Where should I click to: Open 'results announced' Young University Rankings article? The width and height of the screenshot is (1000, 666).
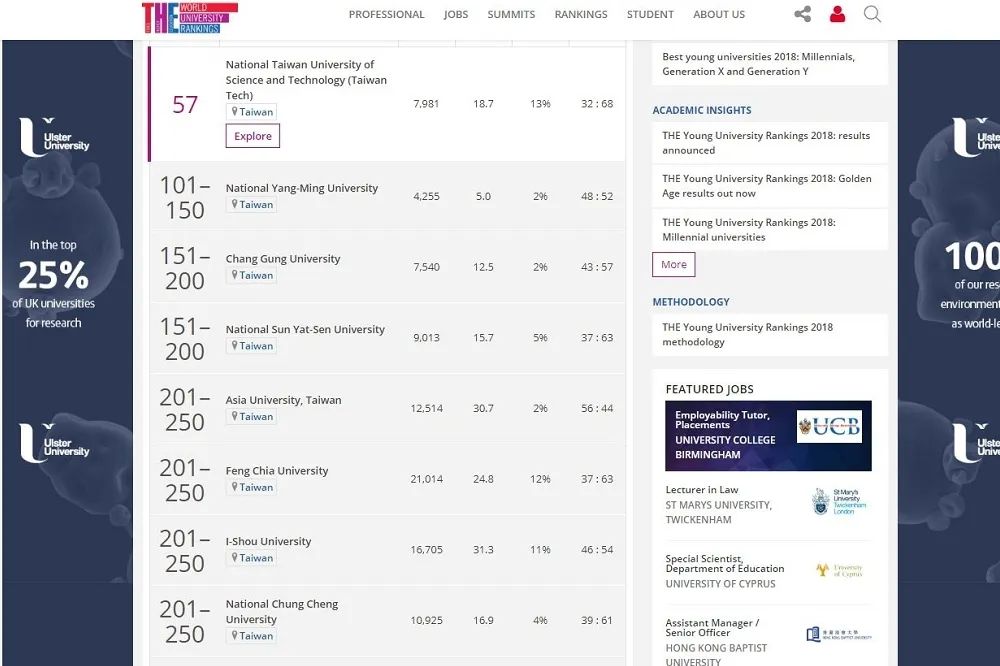(x=770, y=143)
